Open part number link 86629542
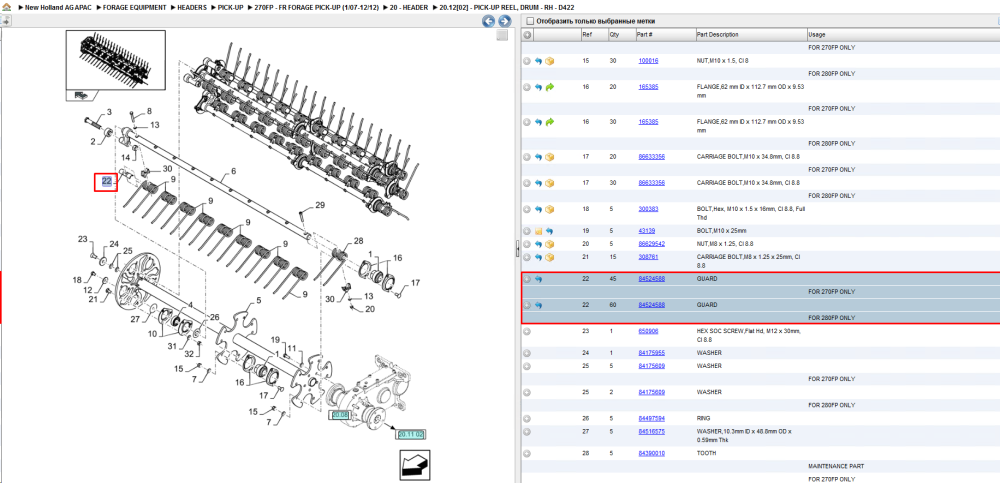The width and height of the screenshot is (1000, 483). coord(652,244)
